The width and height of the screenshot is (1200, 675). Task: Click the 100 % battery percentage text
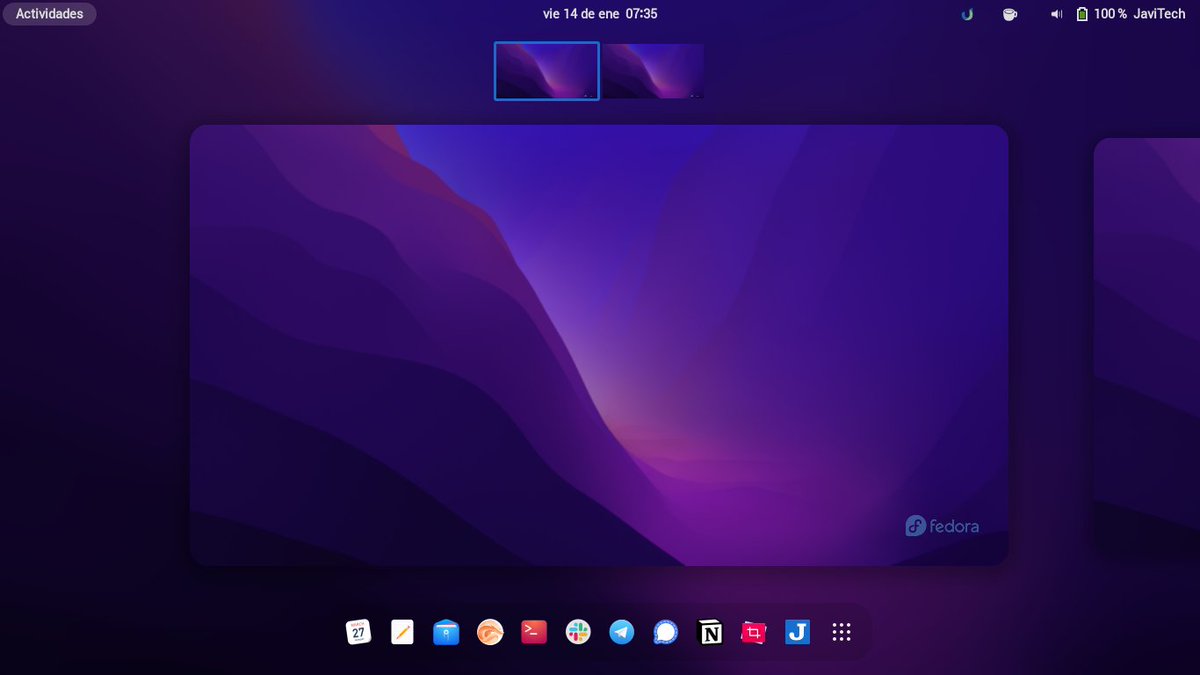(1110, 14)
